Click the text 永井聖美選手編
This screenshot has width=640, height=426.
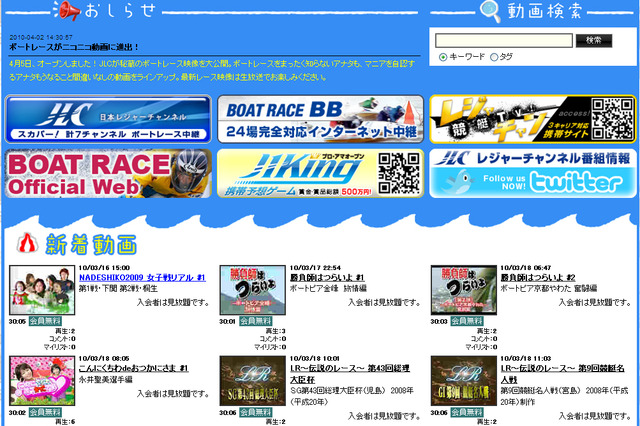106,379
